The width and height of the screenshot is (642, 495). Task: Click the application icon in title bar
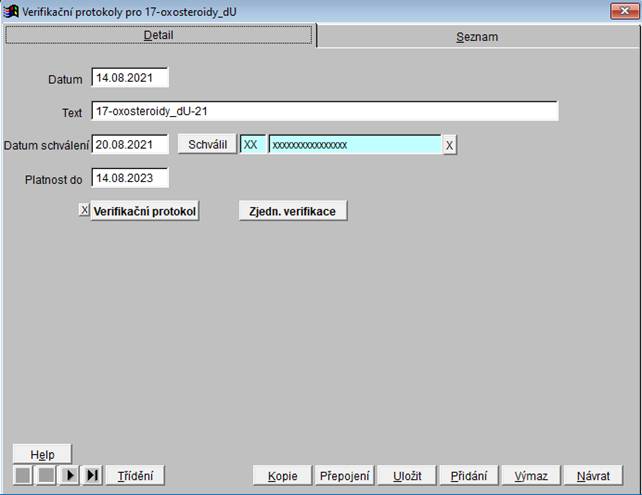12,11
